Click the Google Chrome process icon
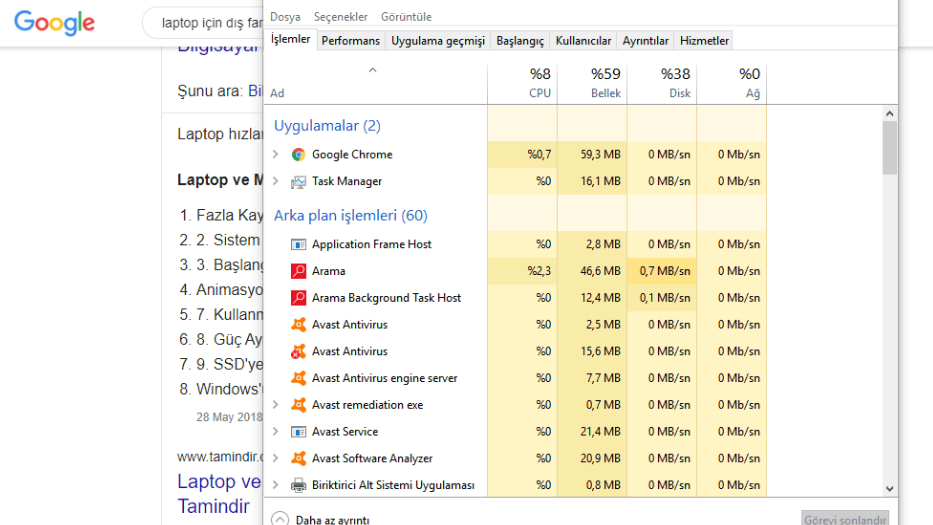This screenshot has width=933, height=525. tap(298, 155)
